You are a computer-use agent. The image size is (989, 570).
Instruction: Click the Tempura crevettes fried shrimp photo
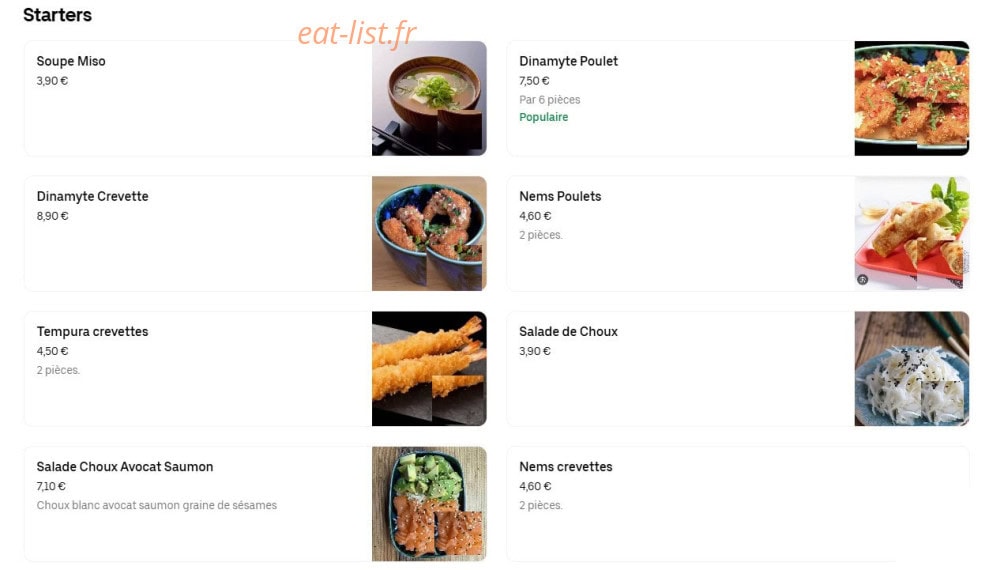click(429, 369)
